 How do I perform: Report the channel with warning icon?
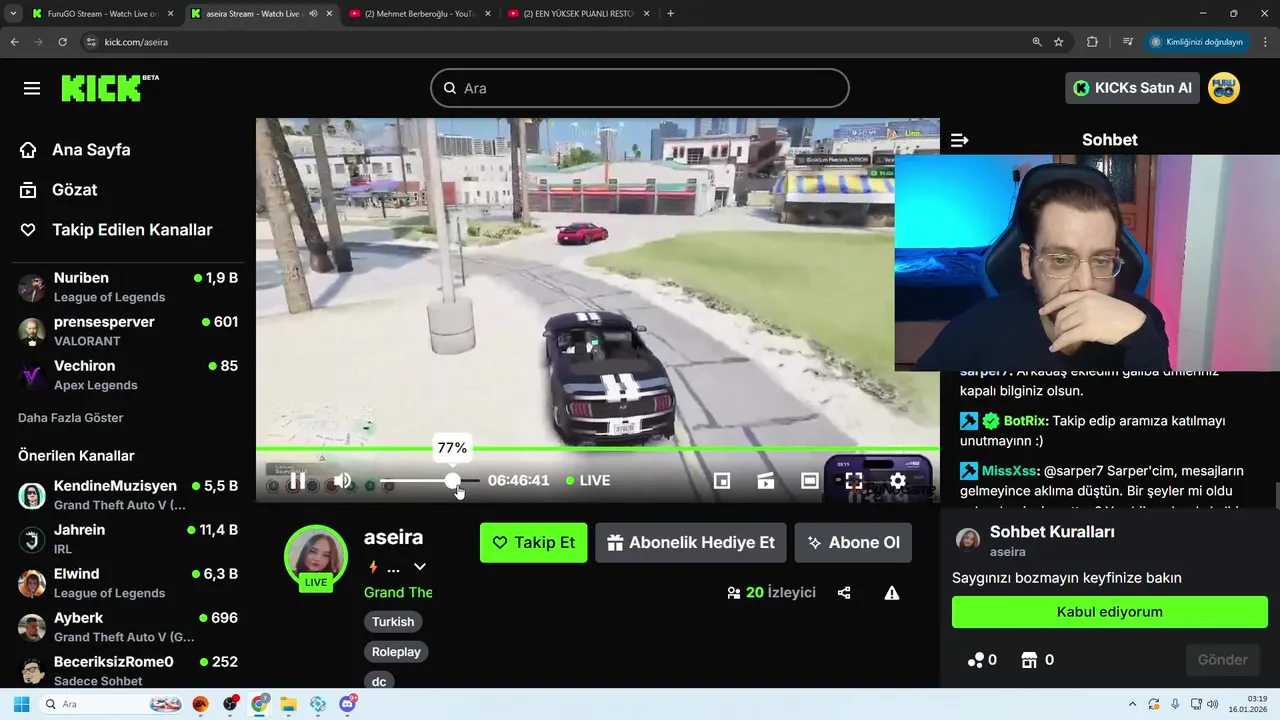click(x=892, y=593)
